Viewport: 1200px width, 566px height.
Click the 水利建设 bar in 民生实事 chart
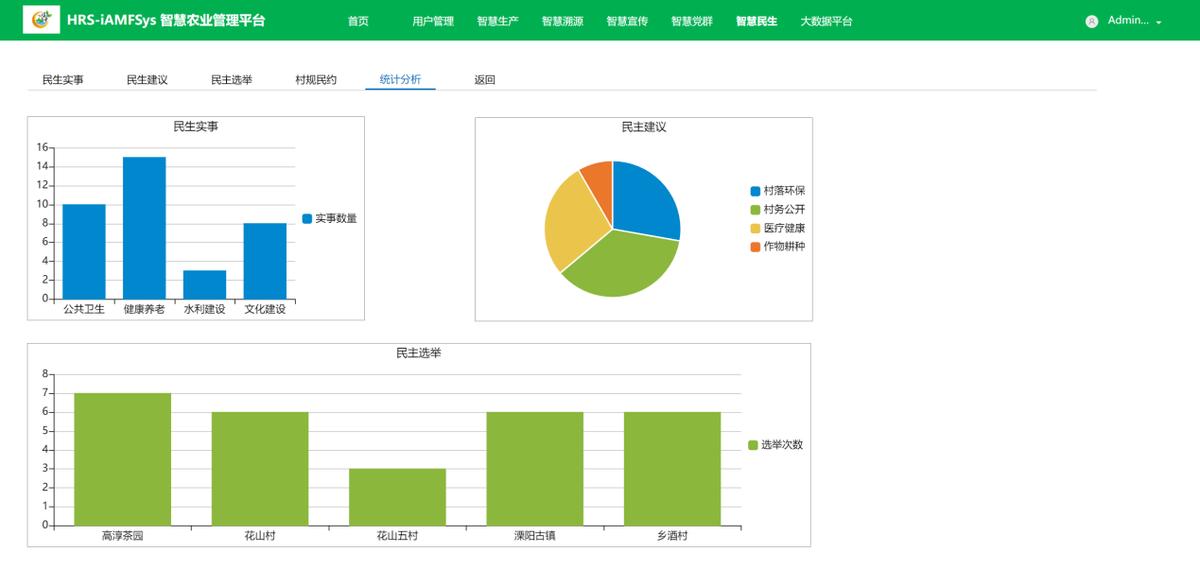205,285
